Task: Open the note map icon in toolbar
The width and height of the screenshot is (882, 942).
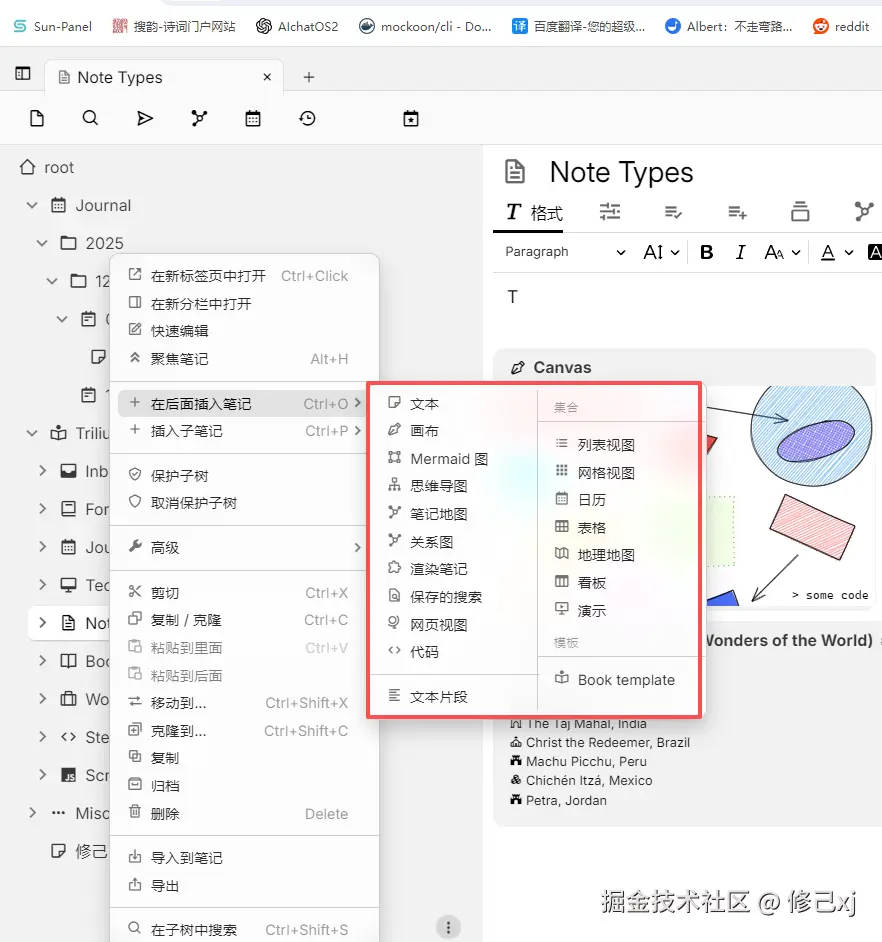Action: (199, 119)
